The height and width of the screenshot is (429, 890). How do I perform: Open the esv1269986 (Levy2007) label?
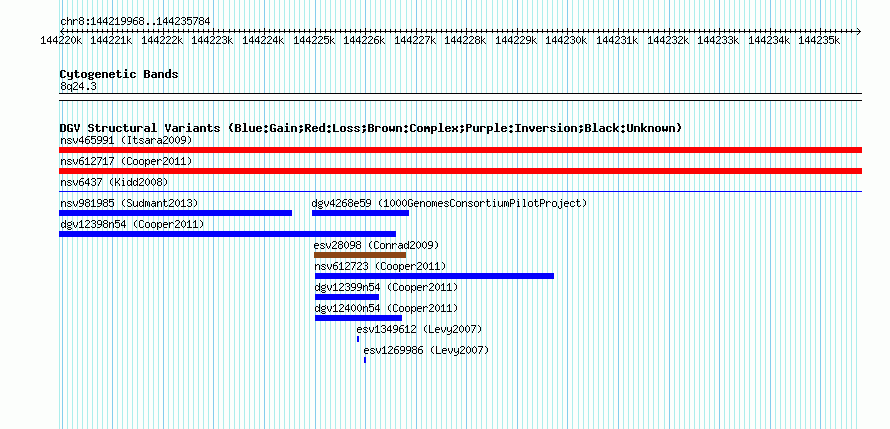click(x=426, y=350)
